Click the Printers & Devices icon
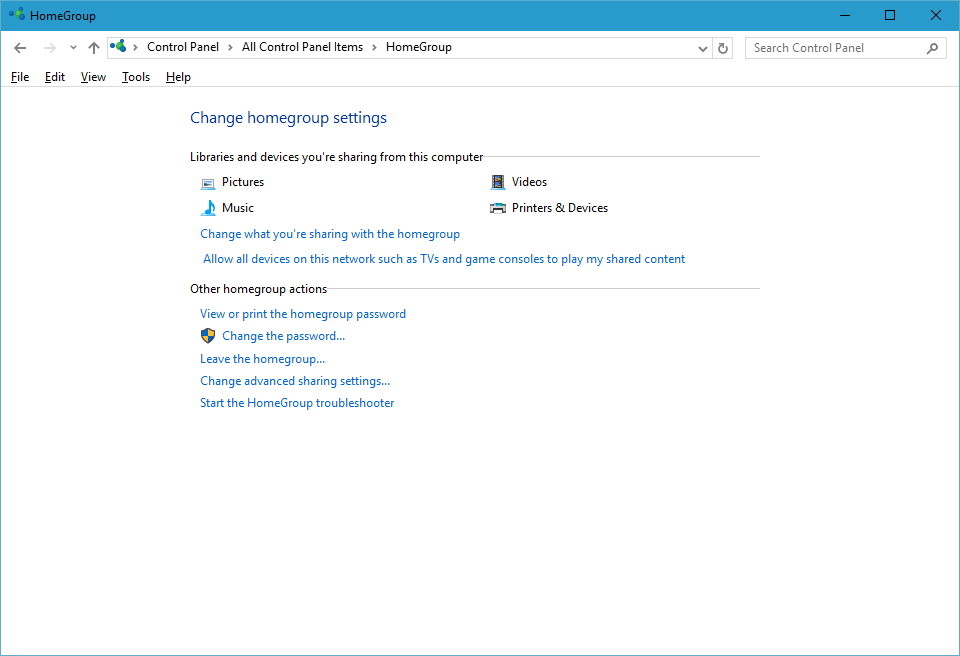The height and width of the screenshot is (656, 960). [497, 207]
